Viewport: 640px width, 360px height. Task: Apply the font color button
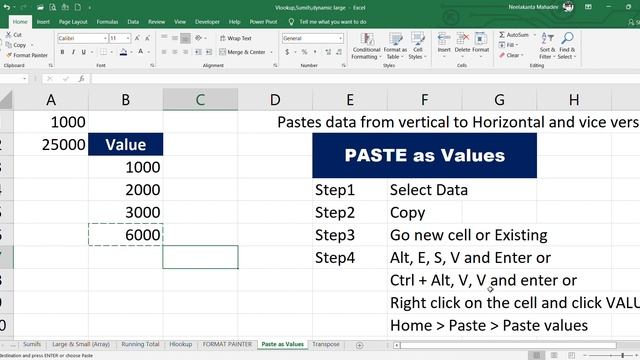coord(140,52)
